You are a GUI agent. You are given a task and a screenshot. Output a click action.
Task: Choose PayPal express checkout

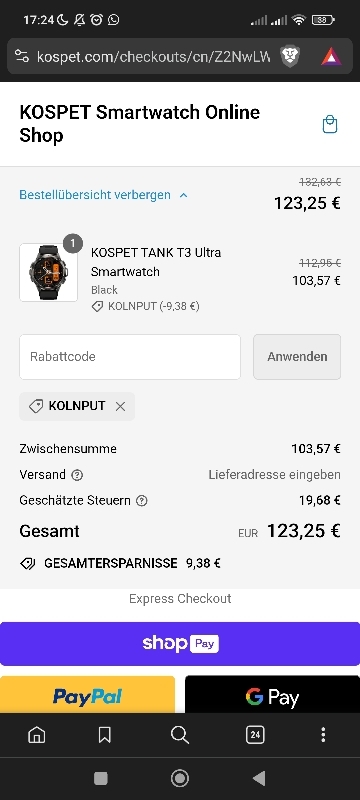(x=87, y=695)
